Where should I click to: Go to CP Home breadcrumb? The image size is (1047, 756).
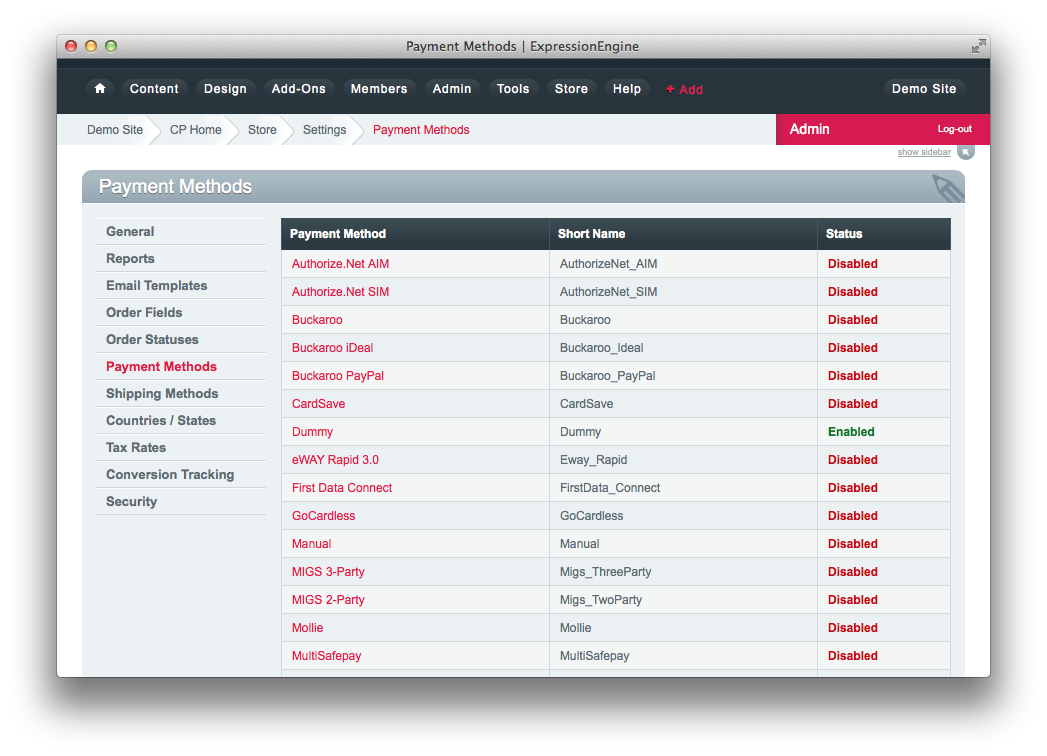[x=196, y=130]
